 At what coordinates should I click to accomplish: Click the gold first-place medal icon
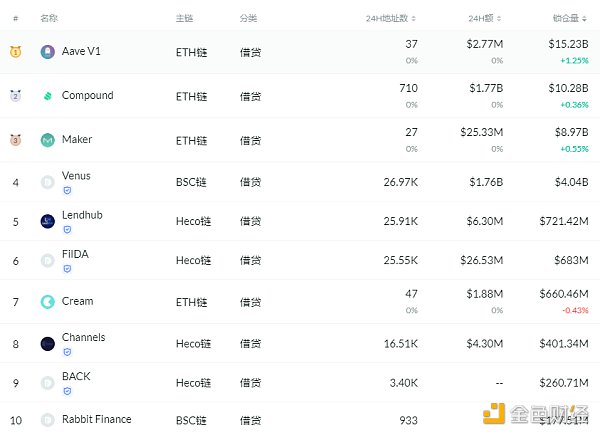click(15, 52)
